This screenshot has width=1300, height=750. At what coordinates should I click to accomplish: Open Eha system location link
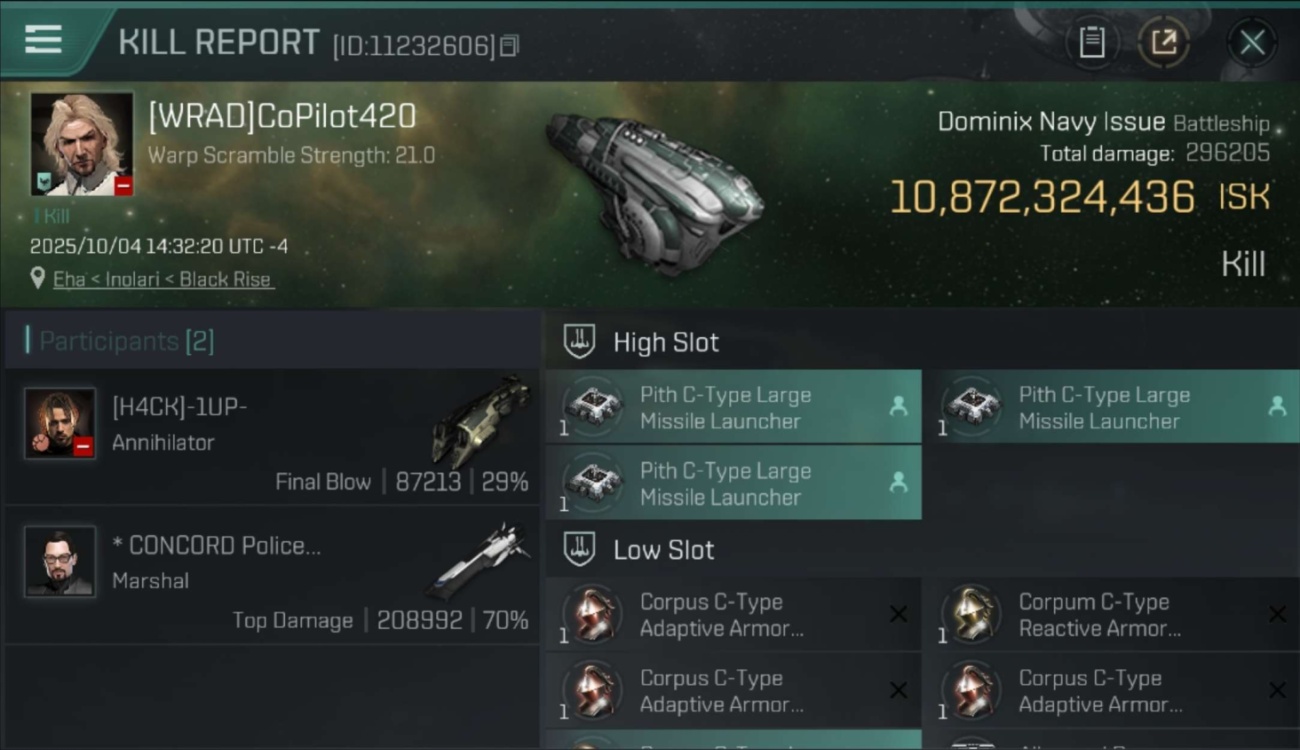(162, 280)
